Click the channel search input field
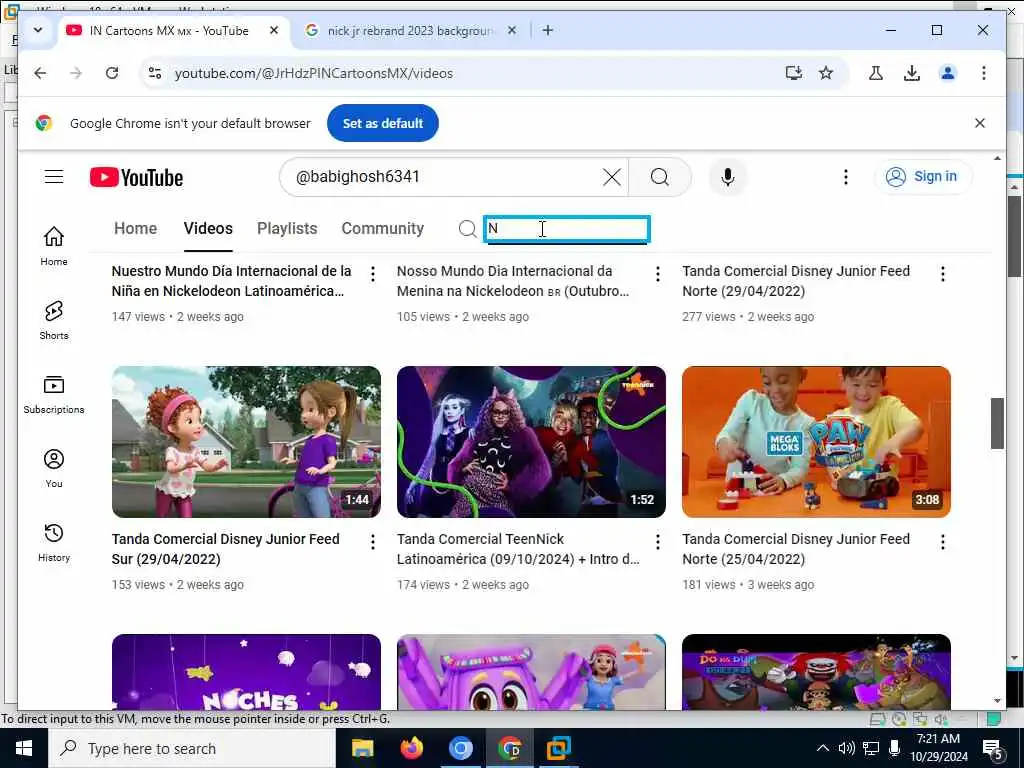 [567, 229]
